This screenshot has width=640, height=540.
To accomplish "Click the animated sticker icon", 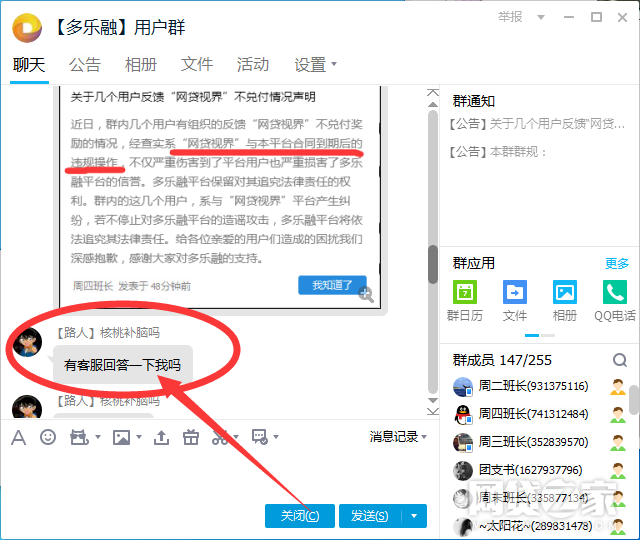I will 80,437.
